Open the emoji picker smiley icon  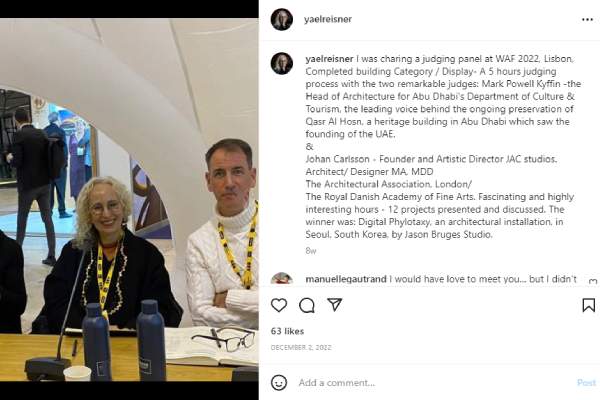279,382
